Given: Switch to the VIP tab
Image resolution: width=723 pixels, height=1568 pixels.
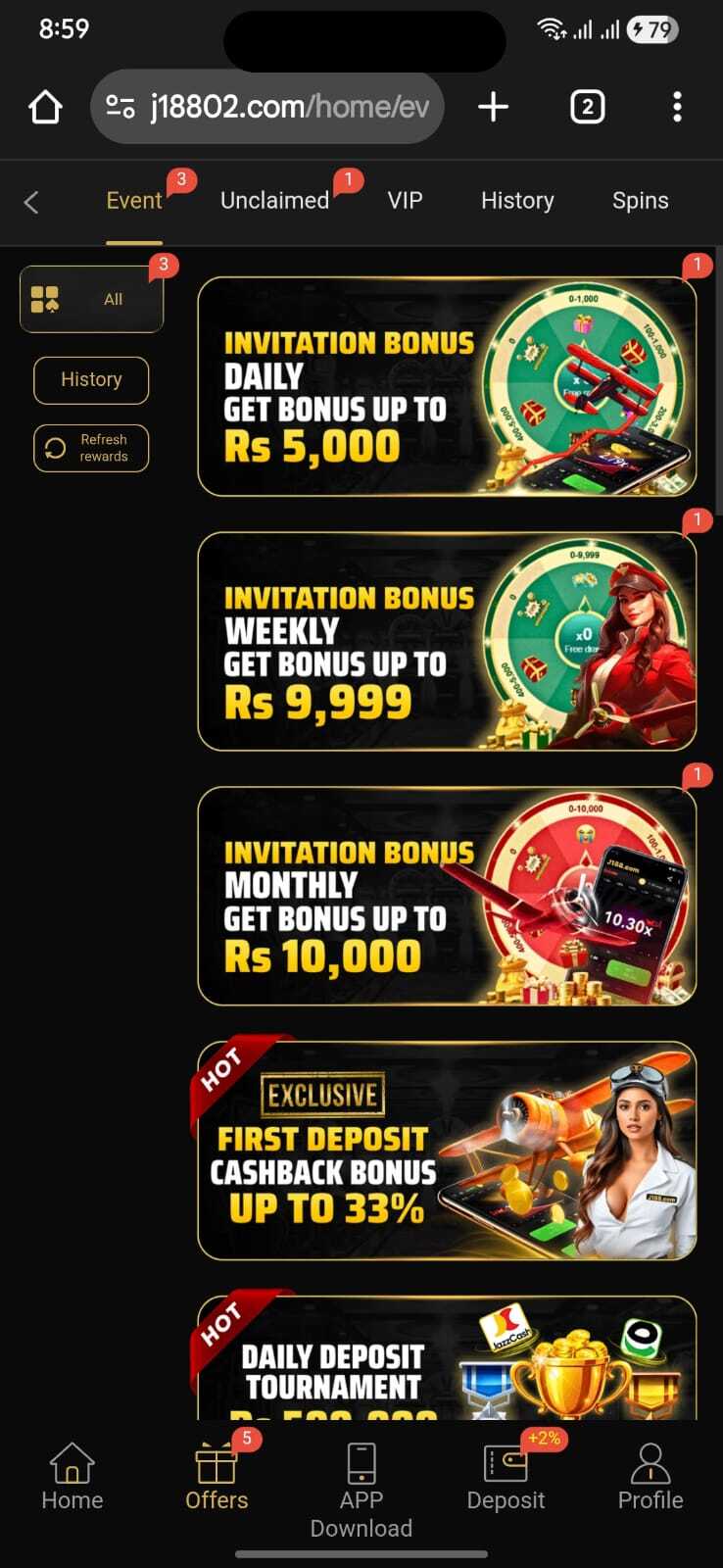Looking at the screenshot, I should [405, 201].
